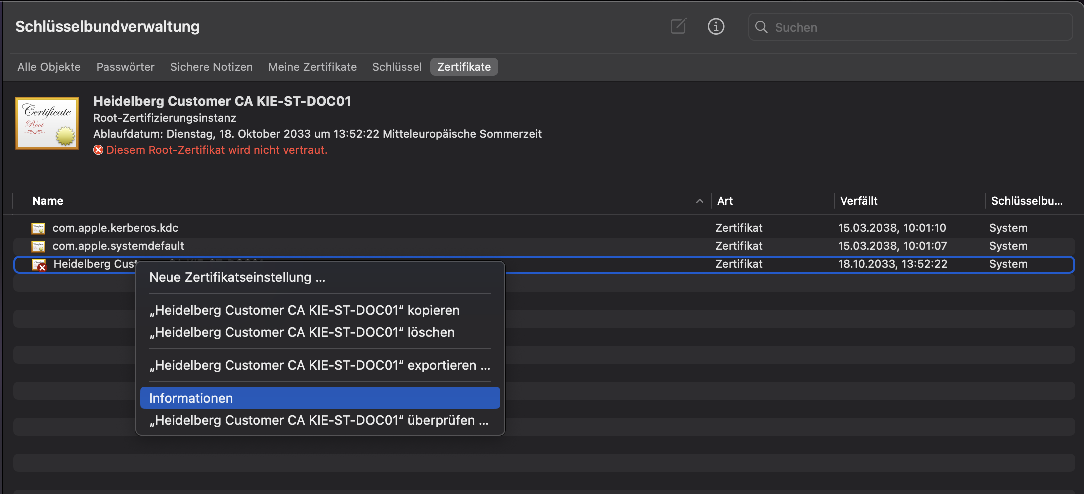The height and width of the screenshot is (494, 1084).
Task: Choose the kopieren option in context menu
Action: pos(319,311)
